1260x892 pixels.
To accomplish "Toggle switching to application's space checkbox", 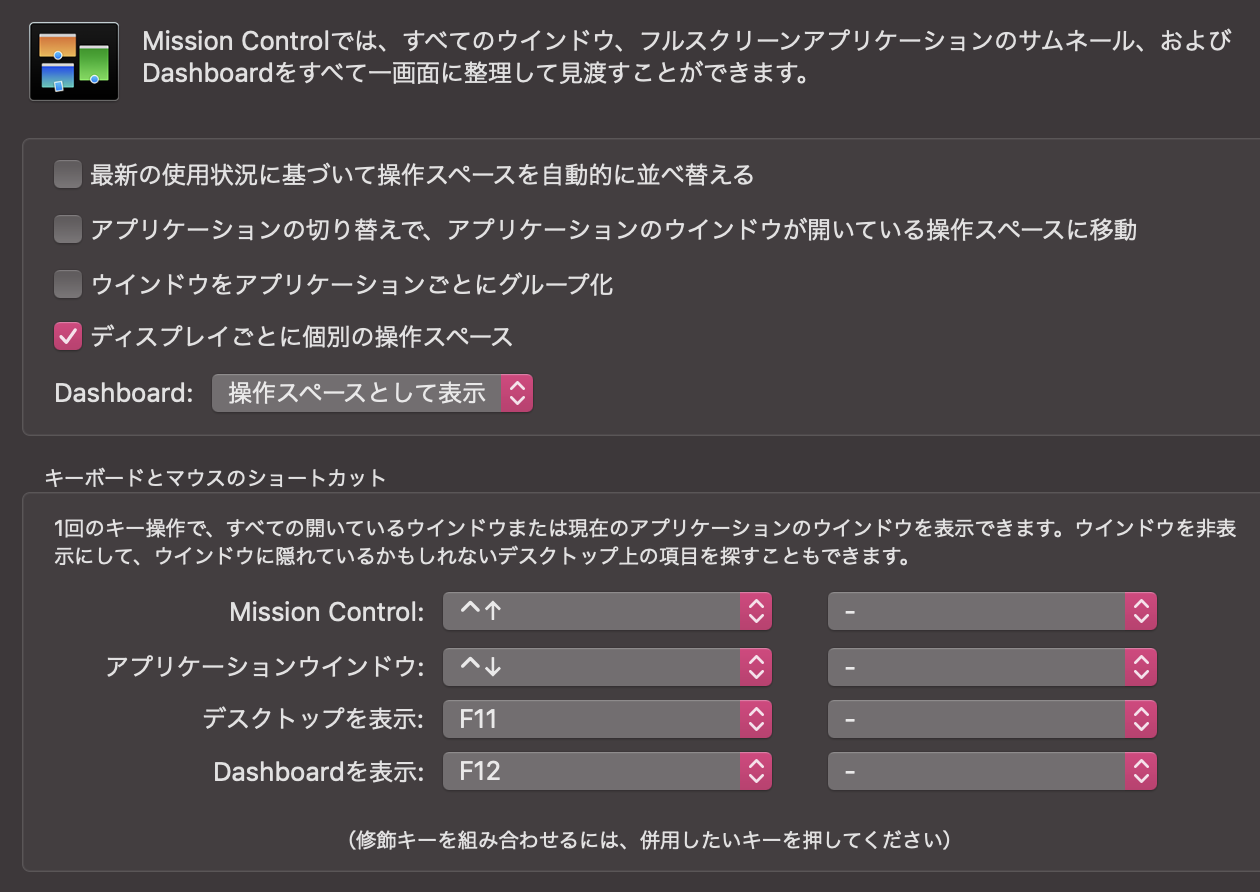I will click(x=68, y=230).
